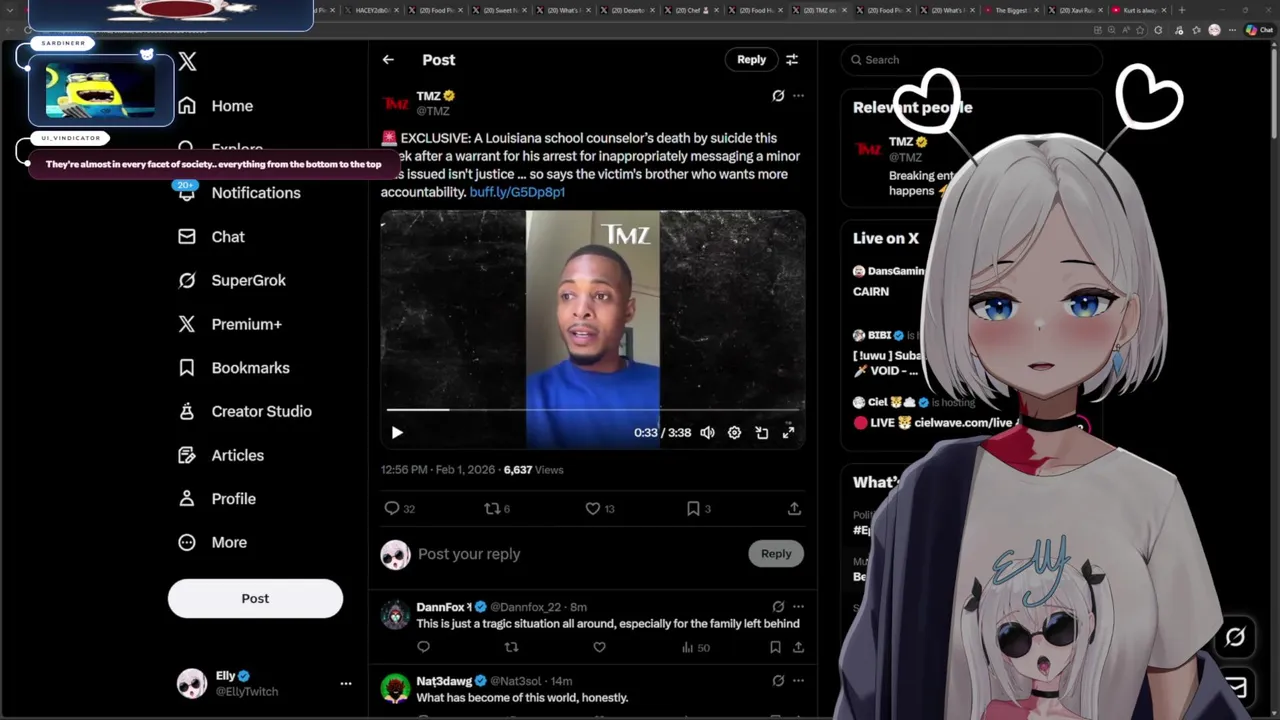The image size is (1280, 720).
Task: Open 6,637 Views count
Action: 533,470
